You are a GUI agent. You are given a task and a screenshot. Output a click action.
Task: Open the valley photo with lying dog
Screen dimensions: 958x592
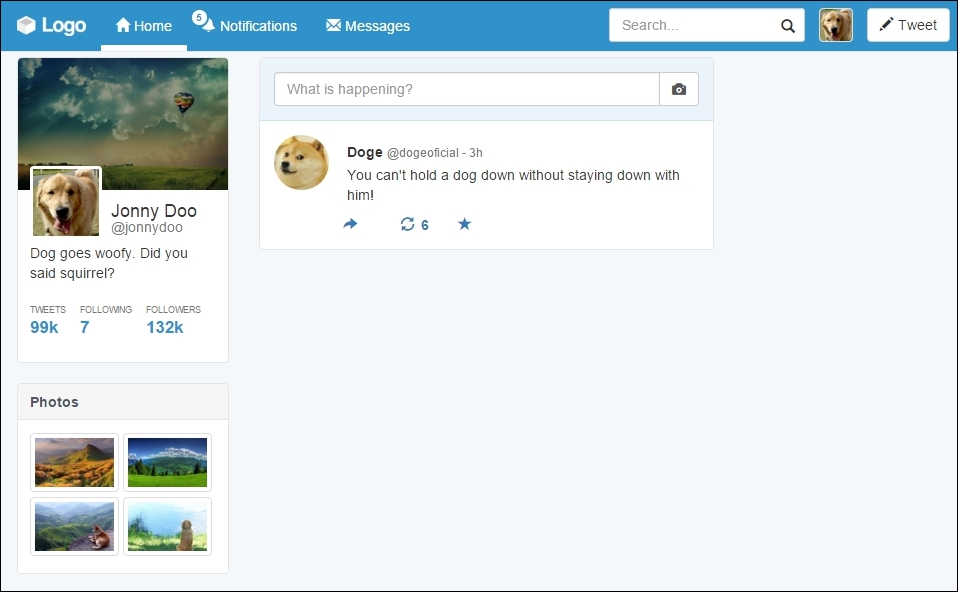[75, 526]
